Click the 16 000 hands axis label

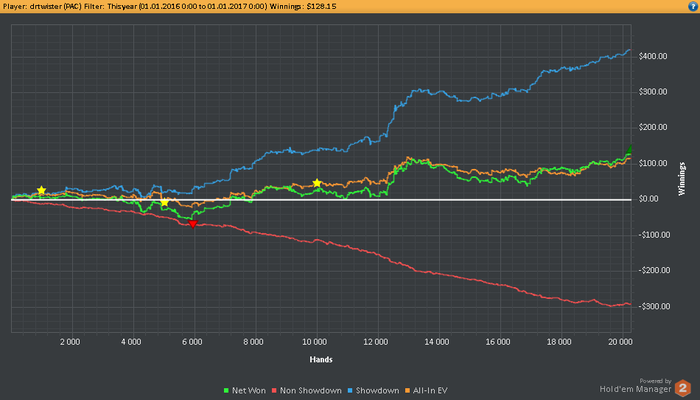(x=498, y=342)
